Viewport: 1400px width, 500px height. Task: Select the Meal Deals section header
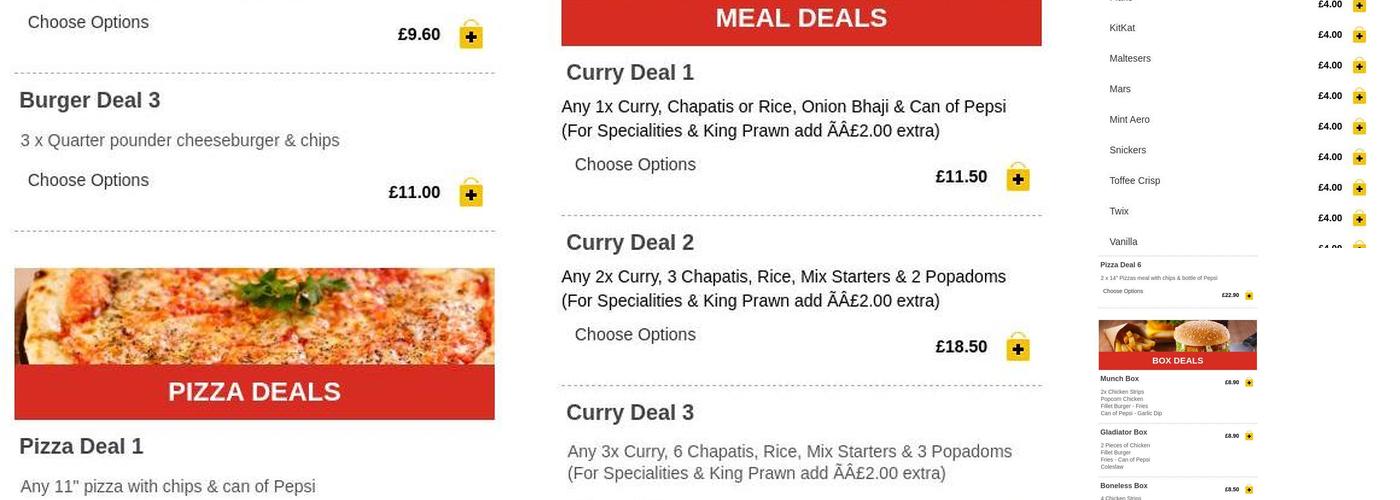tap(801, 19)
